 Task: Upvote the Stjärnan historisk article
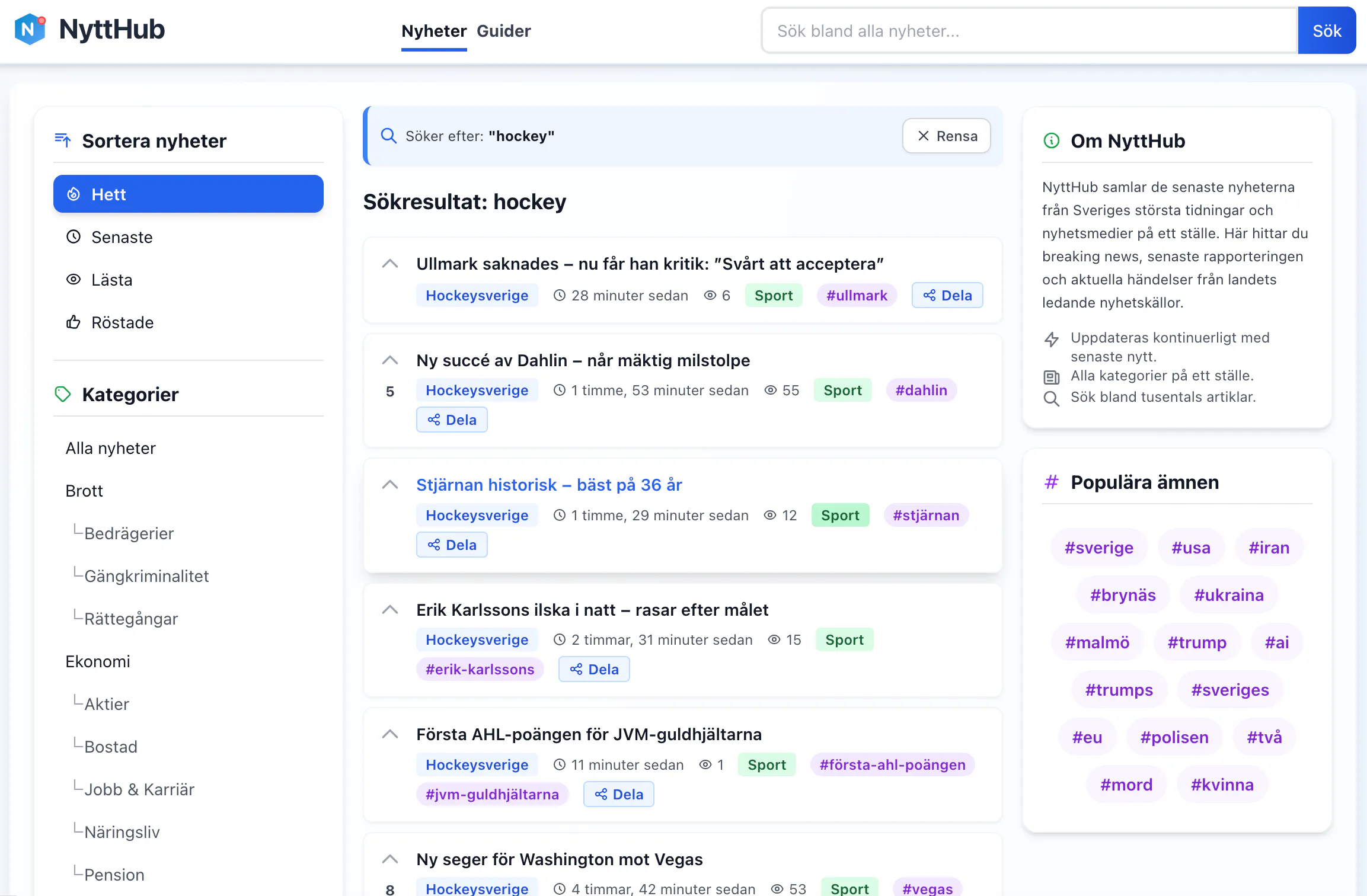coord(389,485)
